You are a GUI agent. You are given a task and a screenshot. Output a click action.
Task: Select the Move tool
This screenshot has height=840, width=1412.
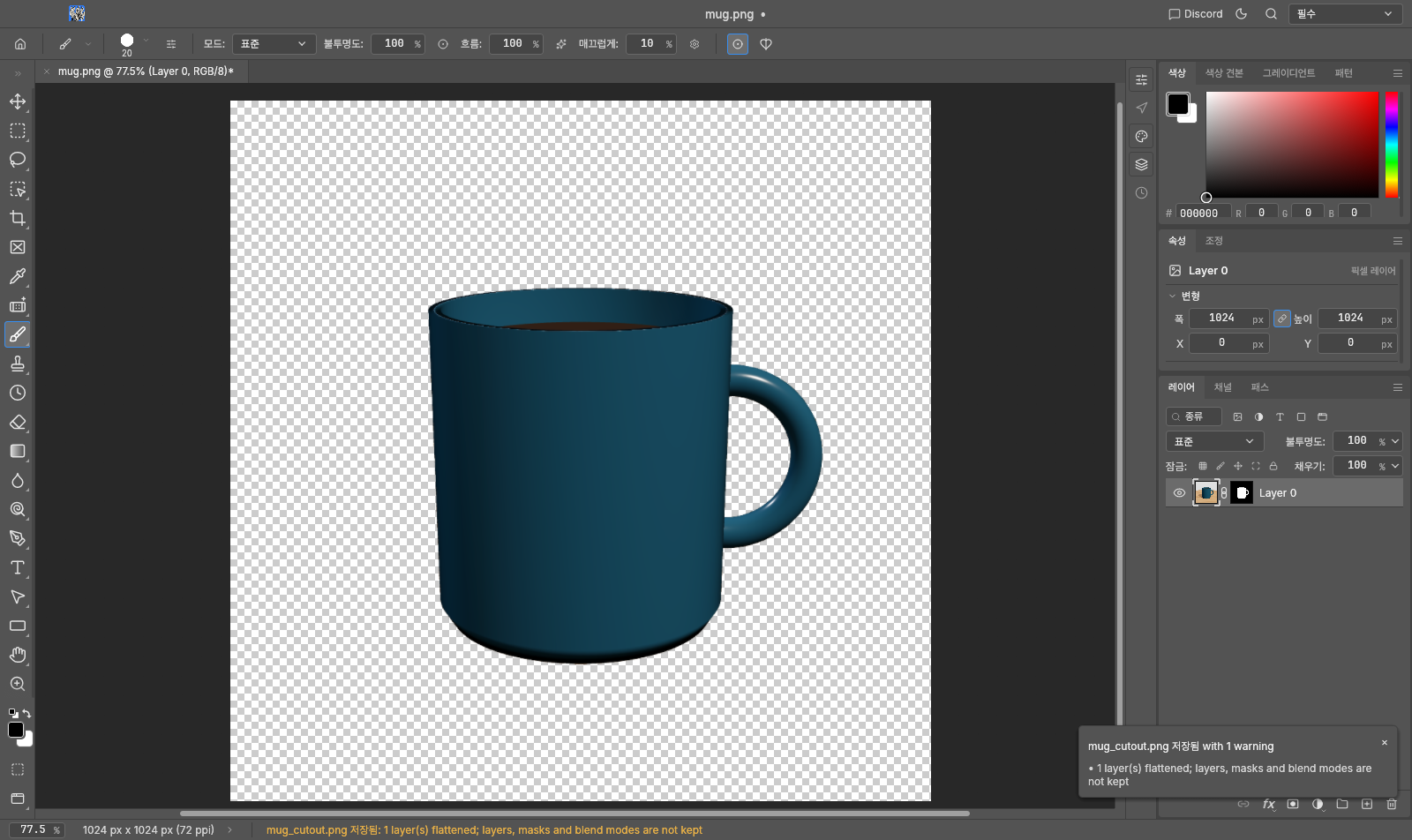pos(18,101)
